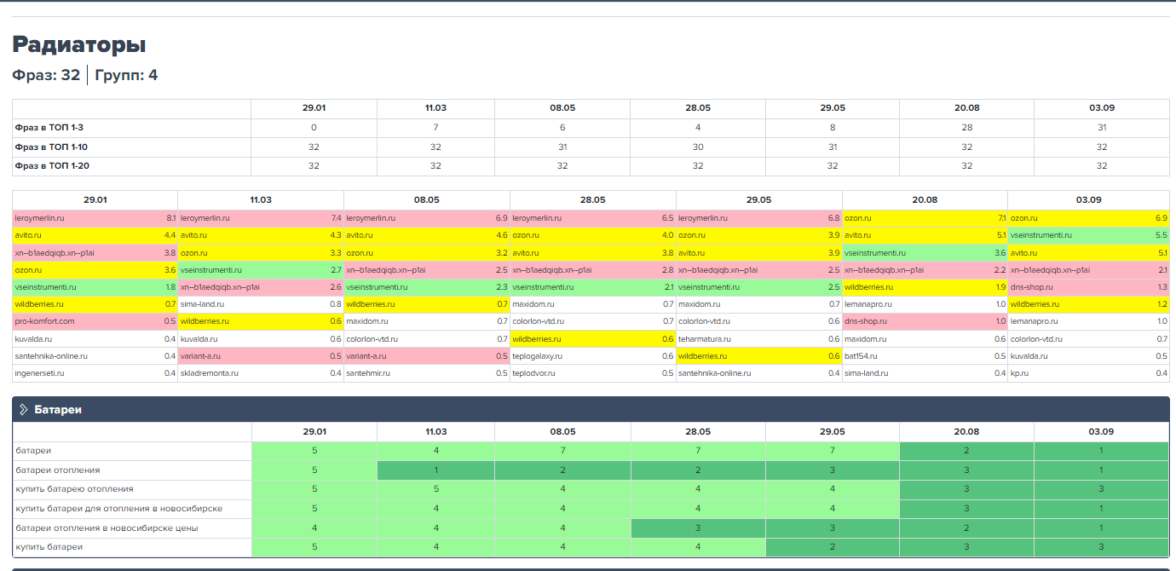Click the 'купить батареи' phrase row label
Image resolution: width=1176 pixels, height=571 pixels.
tap(49, 547)
